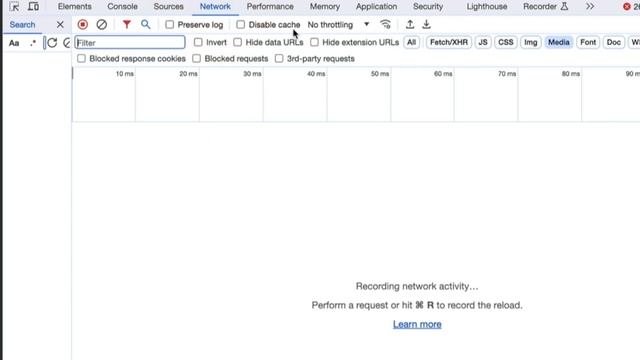Screen dimensions: 640x360
Task: Enable Preserve log checkbox
Action: point(169,24)
